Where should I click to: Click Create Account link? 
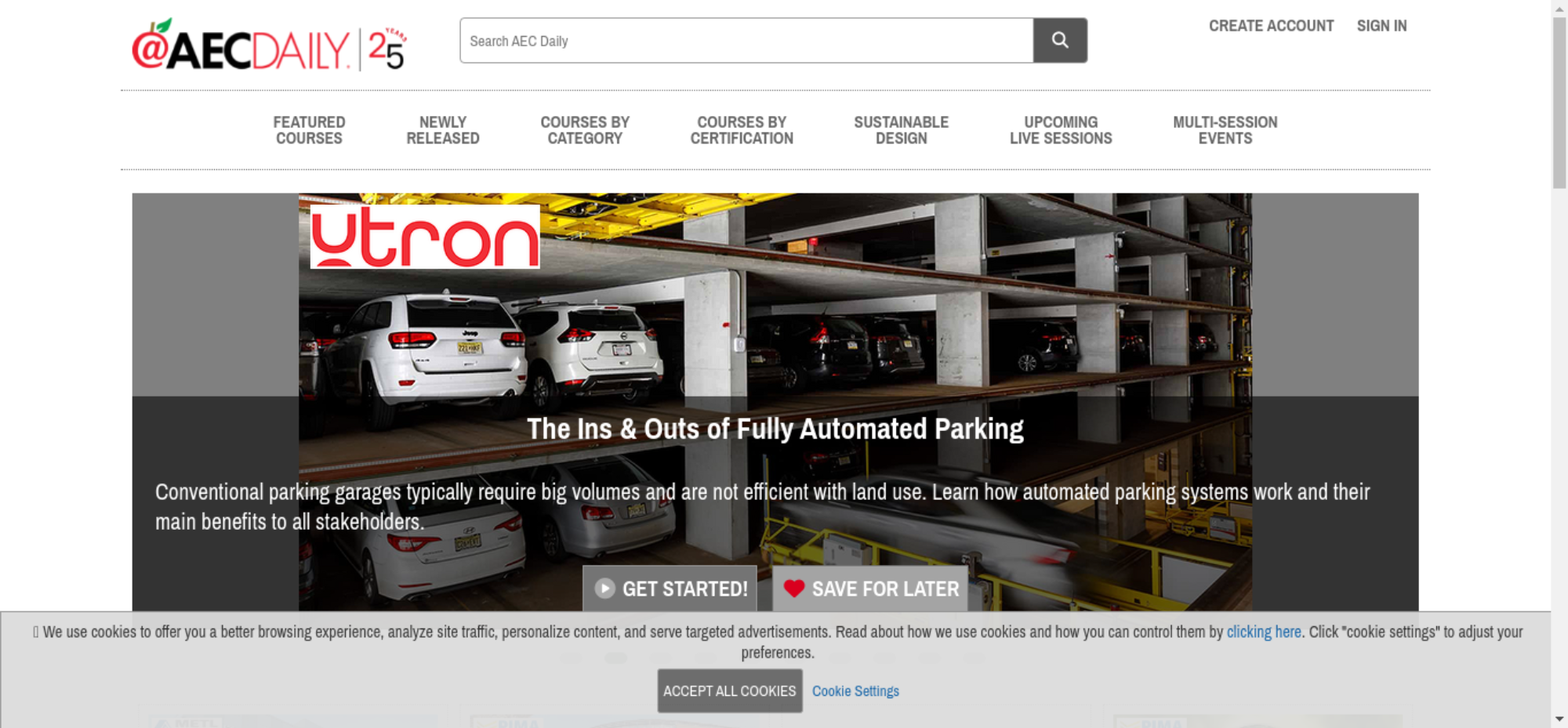click(x=1271, y=26)
